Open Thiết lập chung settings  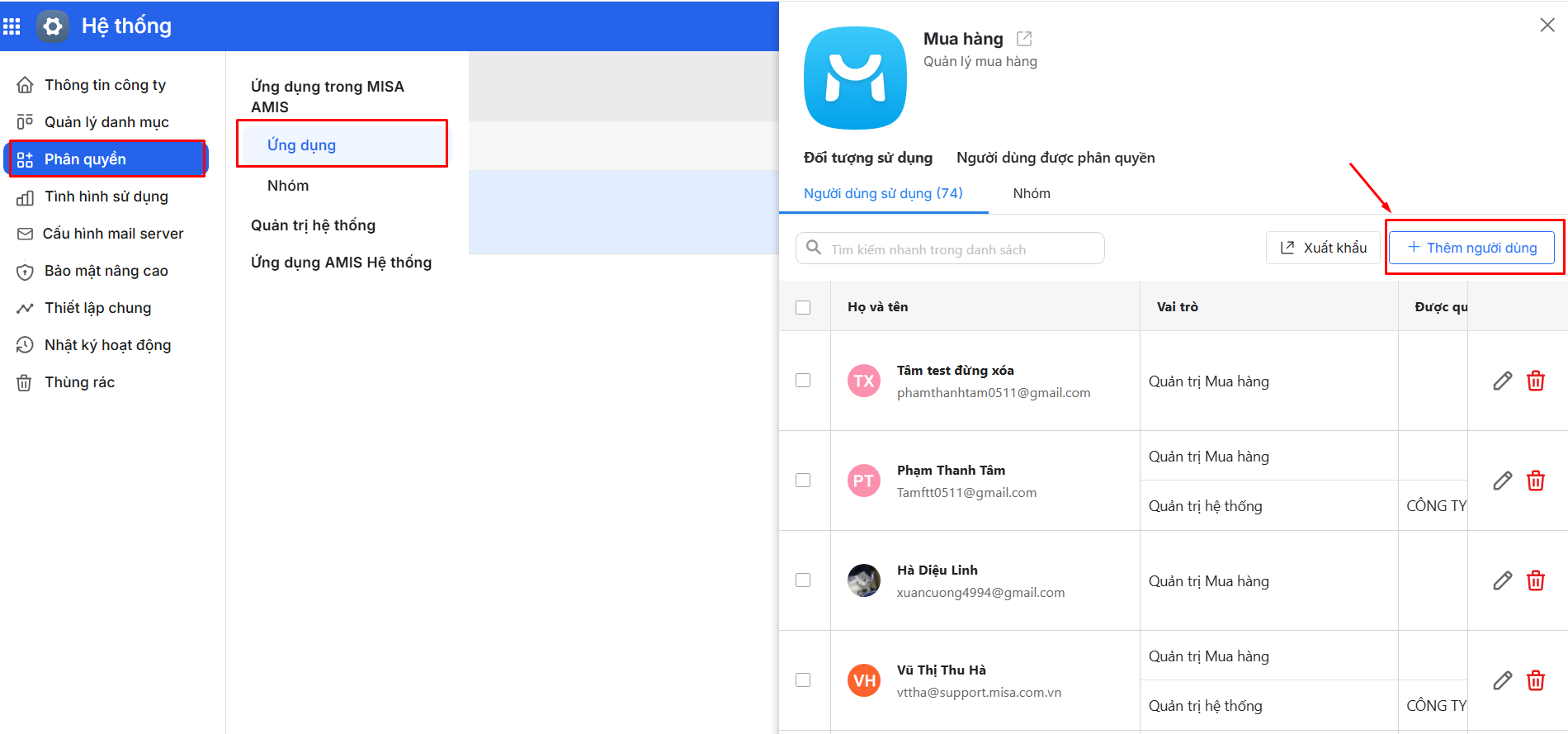point(98,308)
